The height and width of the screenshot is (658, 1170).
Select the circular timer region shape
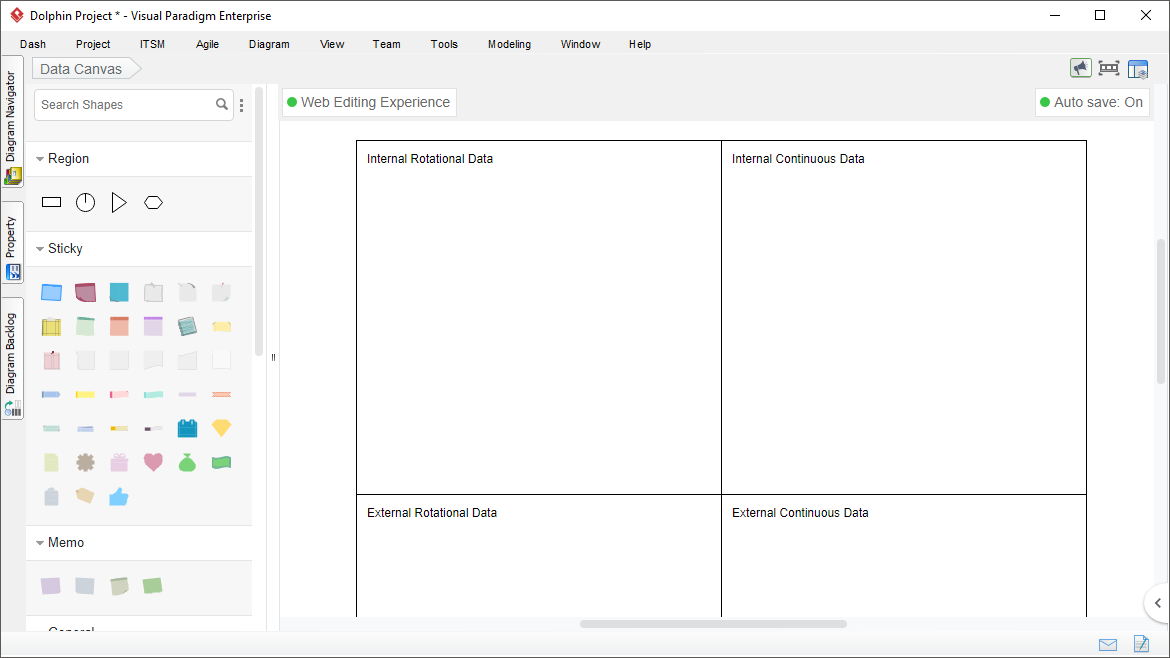[x=85, y=202]
